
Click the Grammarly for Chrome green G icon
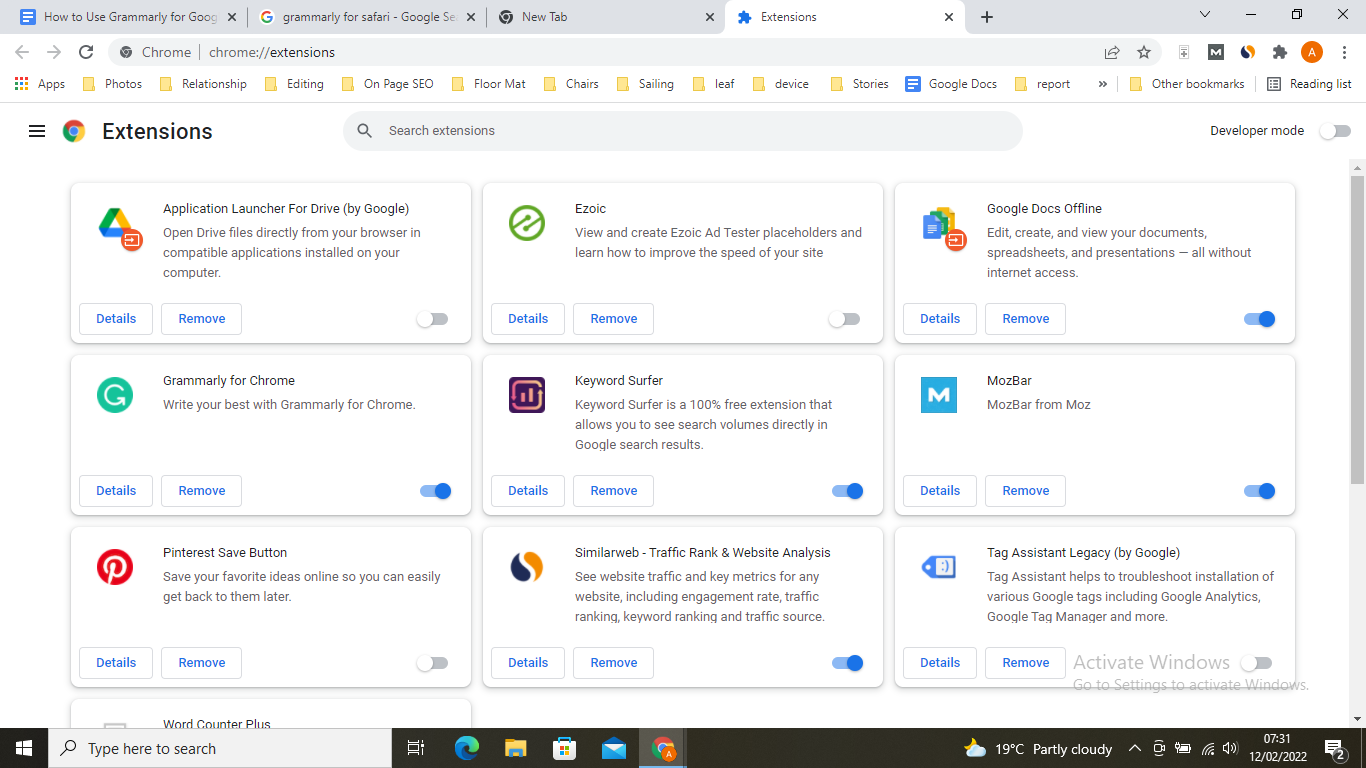[115, 395]
